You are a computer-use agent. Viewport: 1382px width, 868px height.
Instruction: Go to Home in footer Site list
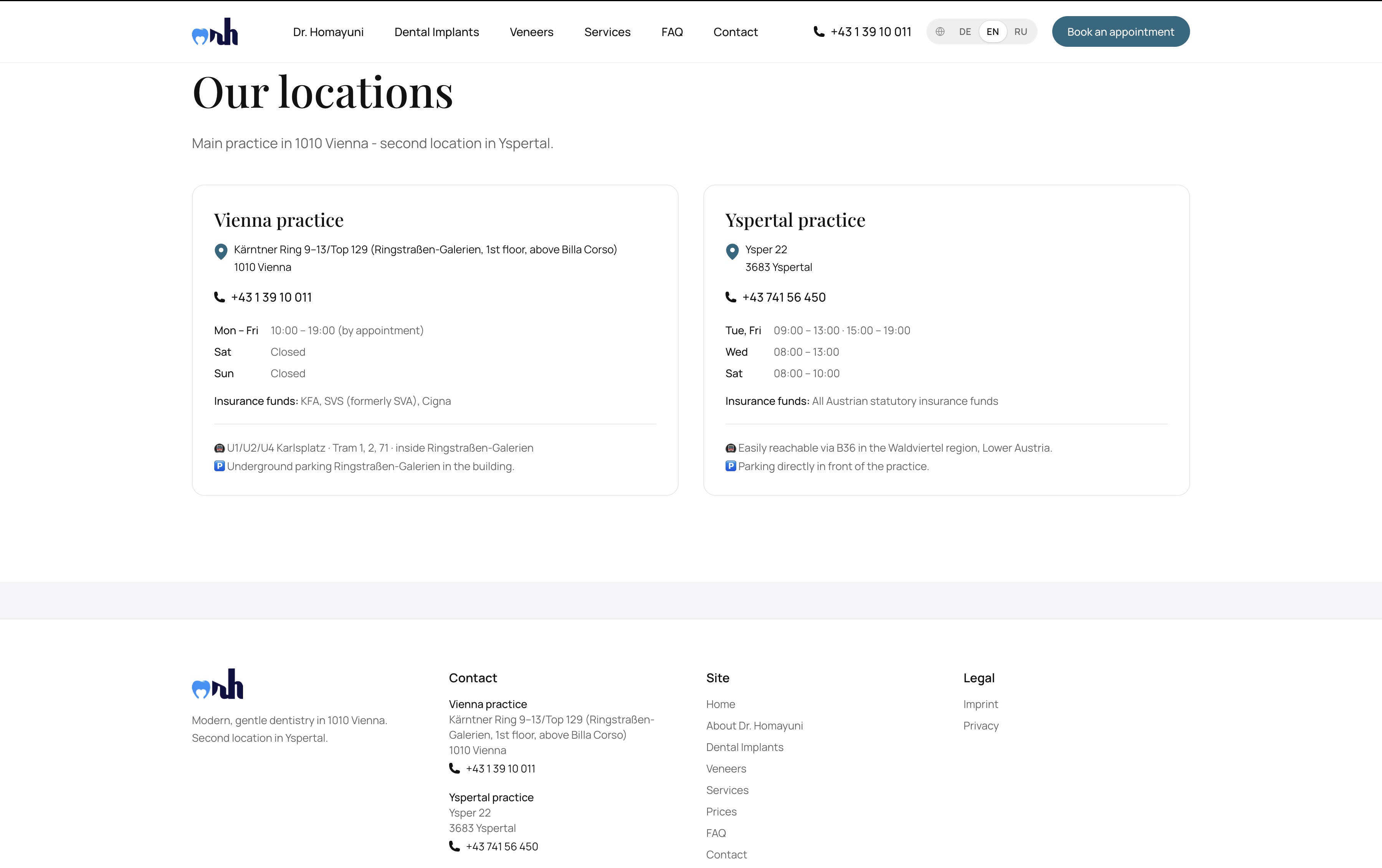(x=721, y=704)
